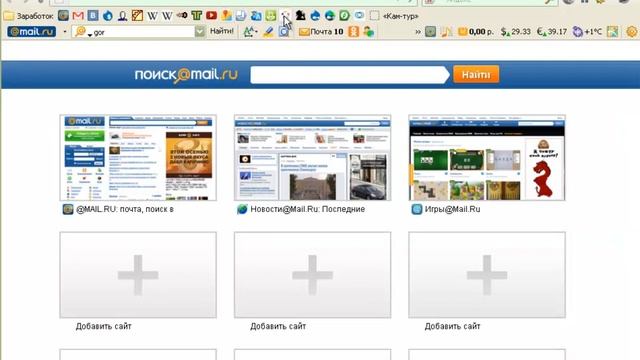Open the mail.ru toolbar logo dropdown arrow
Screen dimensions: 640x360
[x=64, y=32]
